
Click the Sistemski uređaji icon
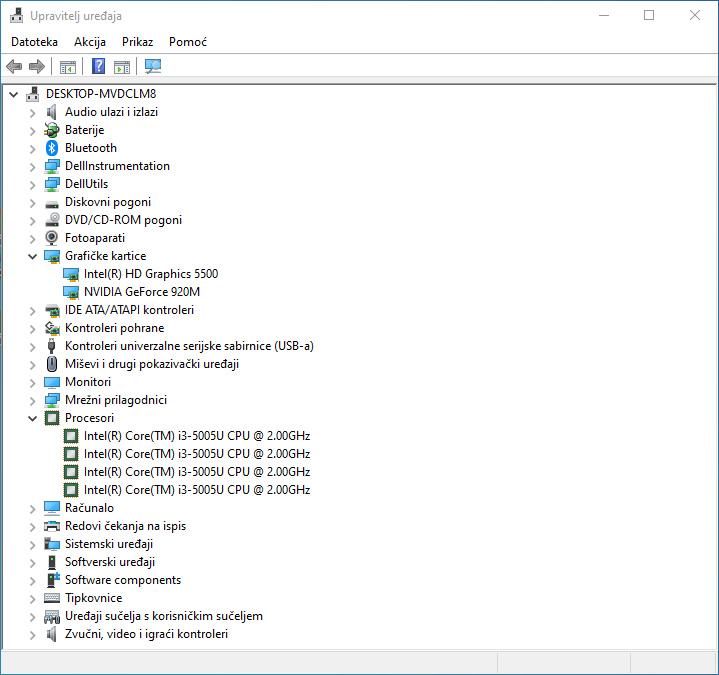coord(52,544)
